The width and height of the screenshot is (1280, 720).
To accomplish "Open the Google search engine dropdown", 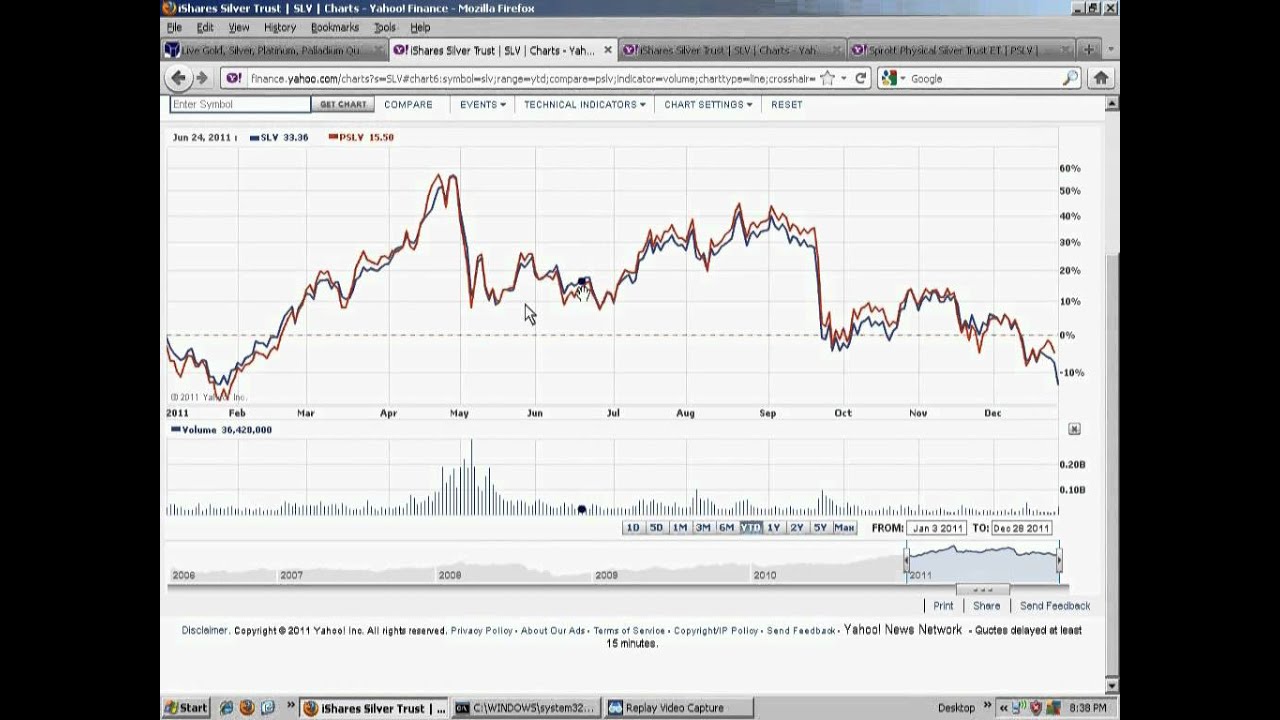I will pyautogui.click(x=903, y=78).
